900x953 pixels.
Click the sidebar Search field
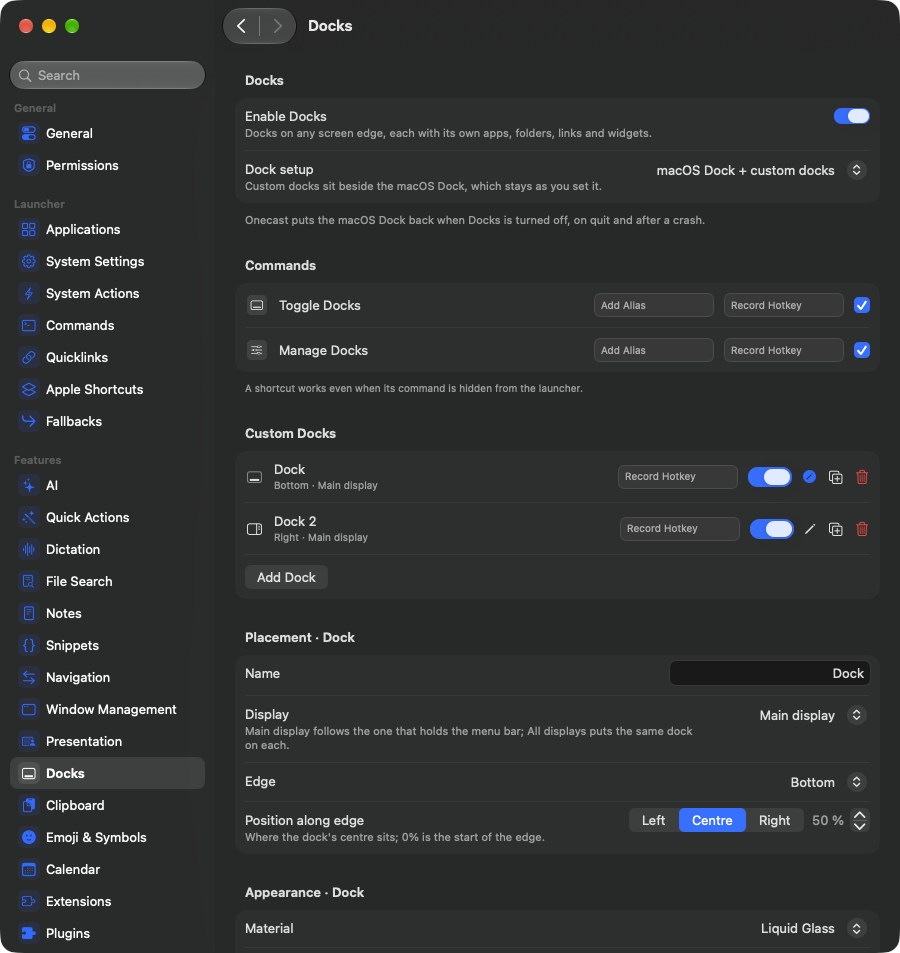[x=108, y=75]
